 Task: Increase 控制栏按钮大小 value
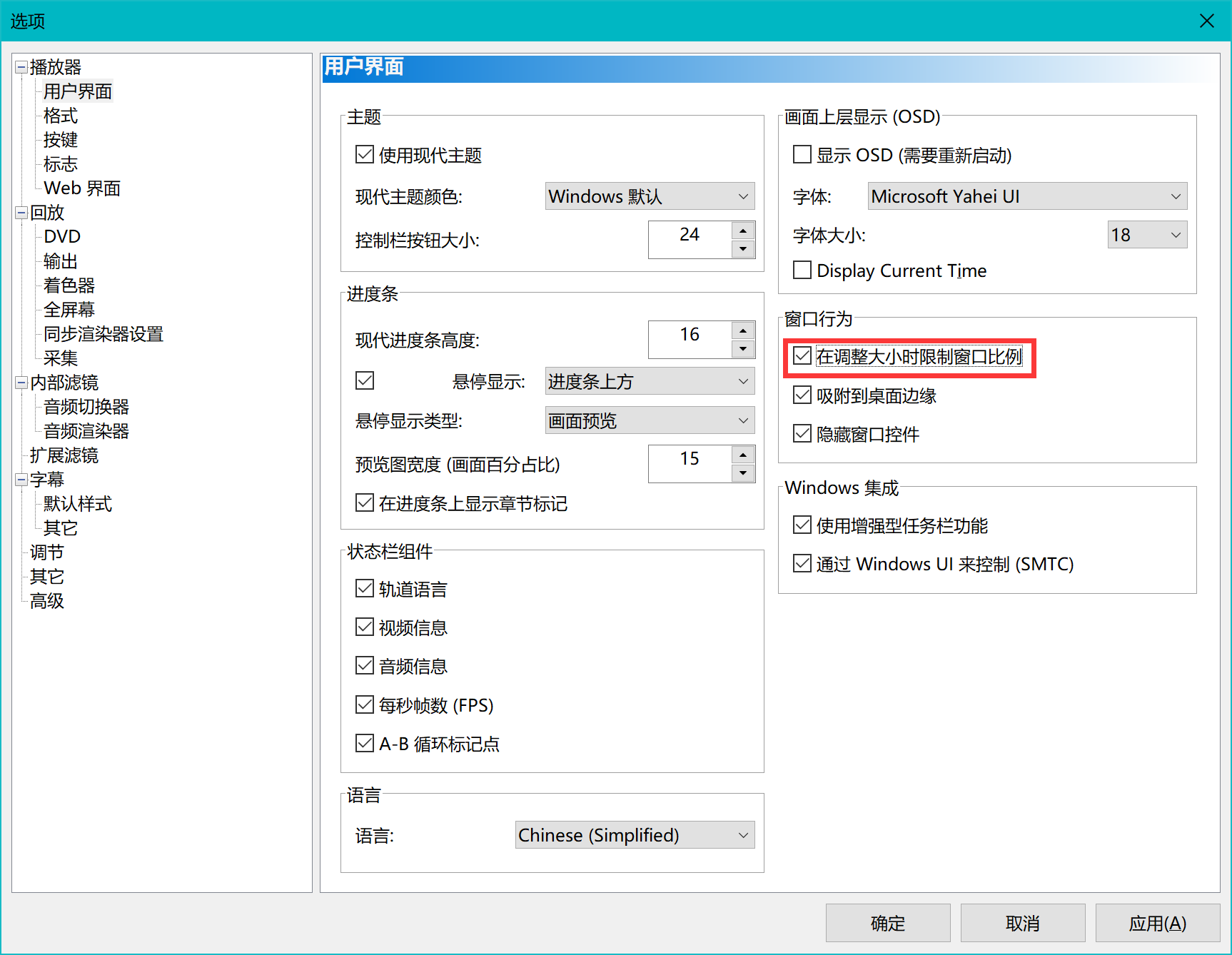[743, 231]
